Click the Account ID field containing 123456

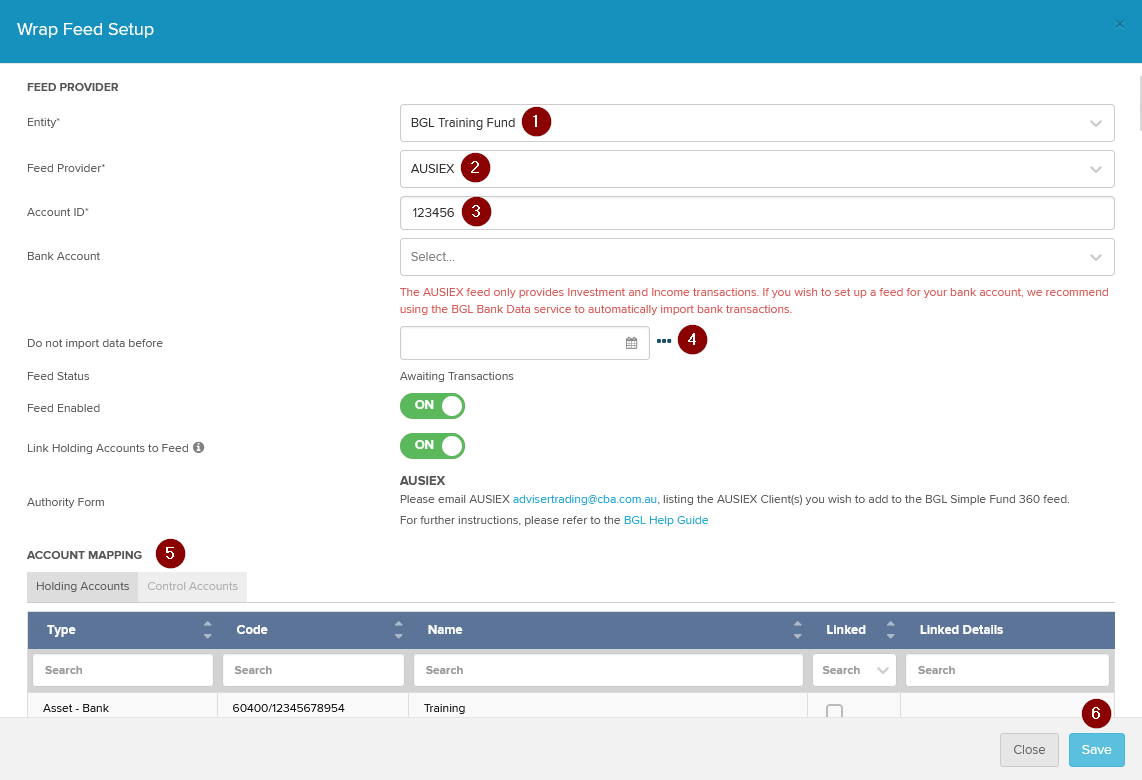(x=757, y=213)
